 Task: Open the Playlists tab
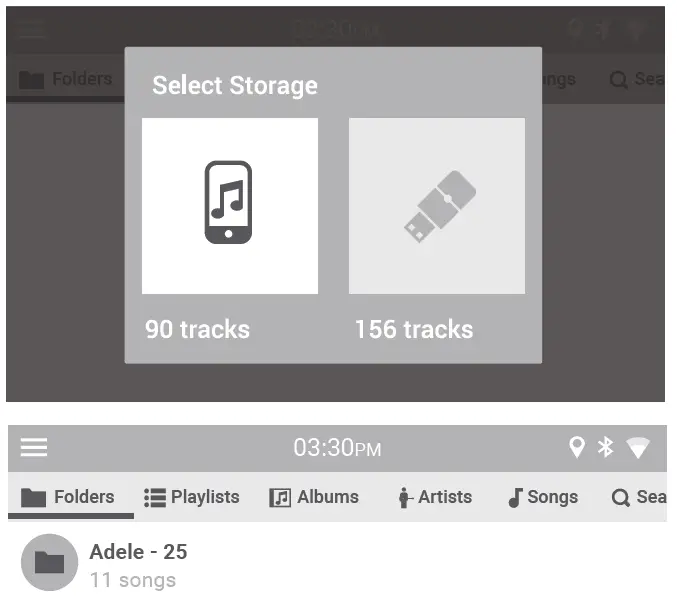coord(192,497)
